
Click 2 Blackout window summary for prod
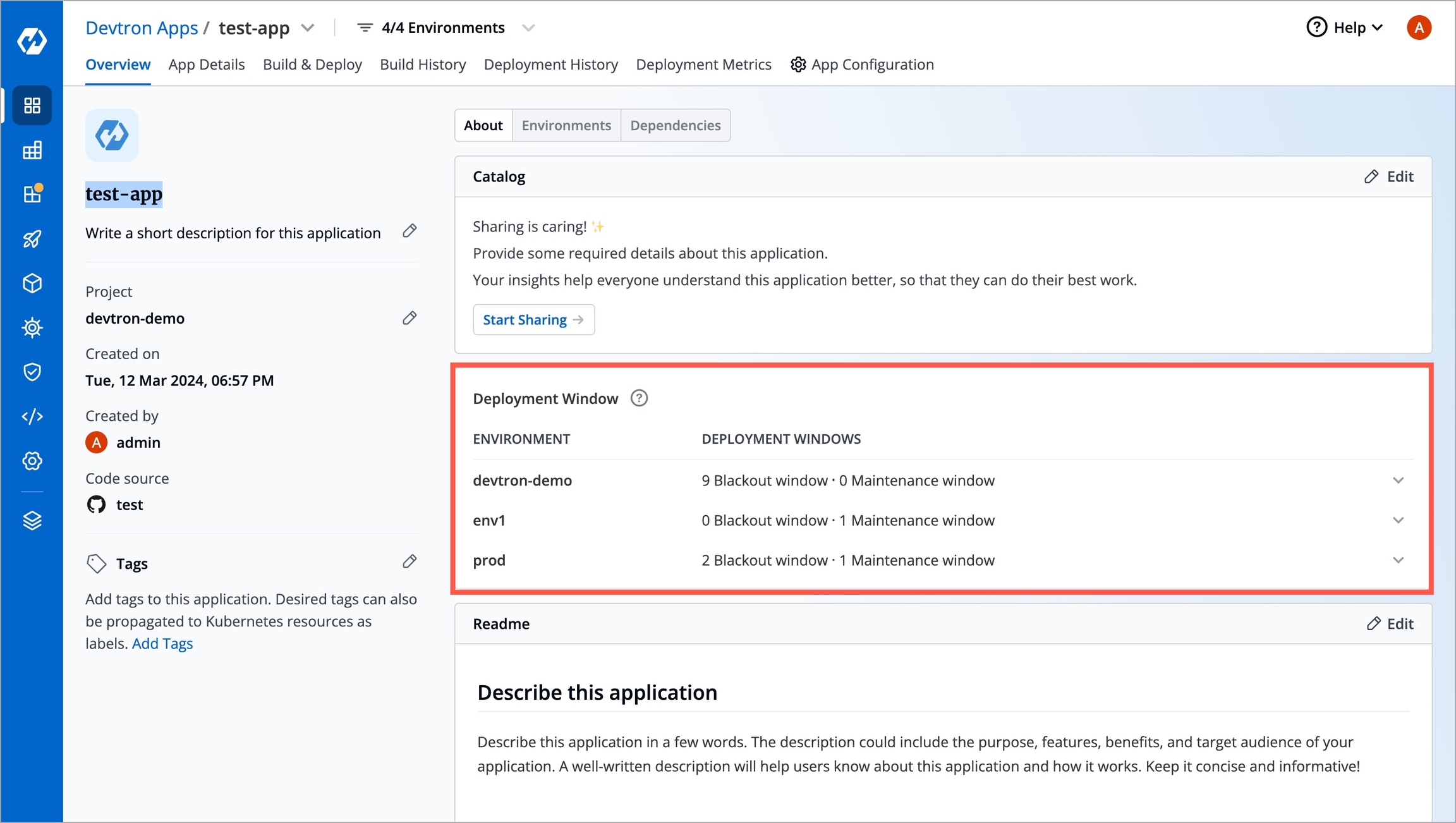tap(765, 560)
